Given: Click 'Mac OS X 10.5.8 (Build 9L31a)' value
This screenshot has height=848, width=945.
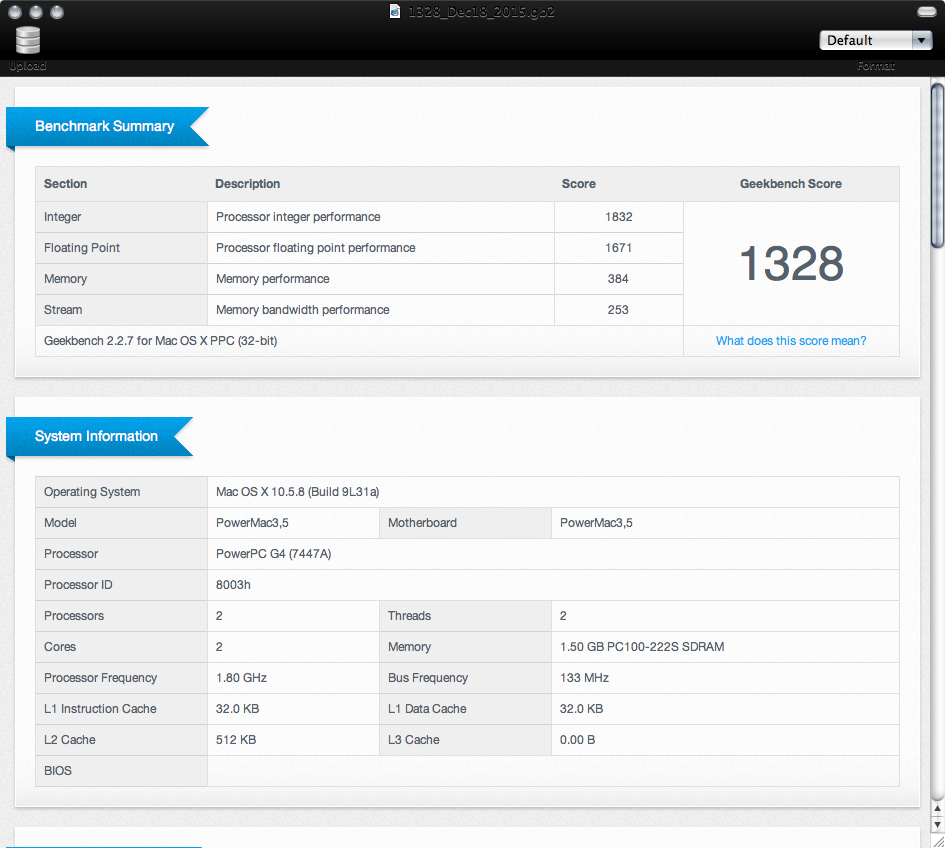Looking at the screenshot, I should click(x=297, y=492).
